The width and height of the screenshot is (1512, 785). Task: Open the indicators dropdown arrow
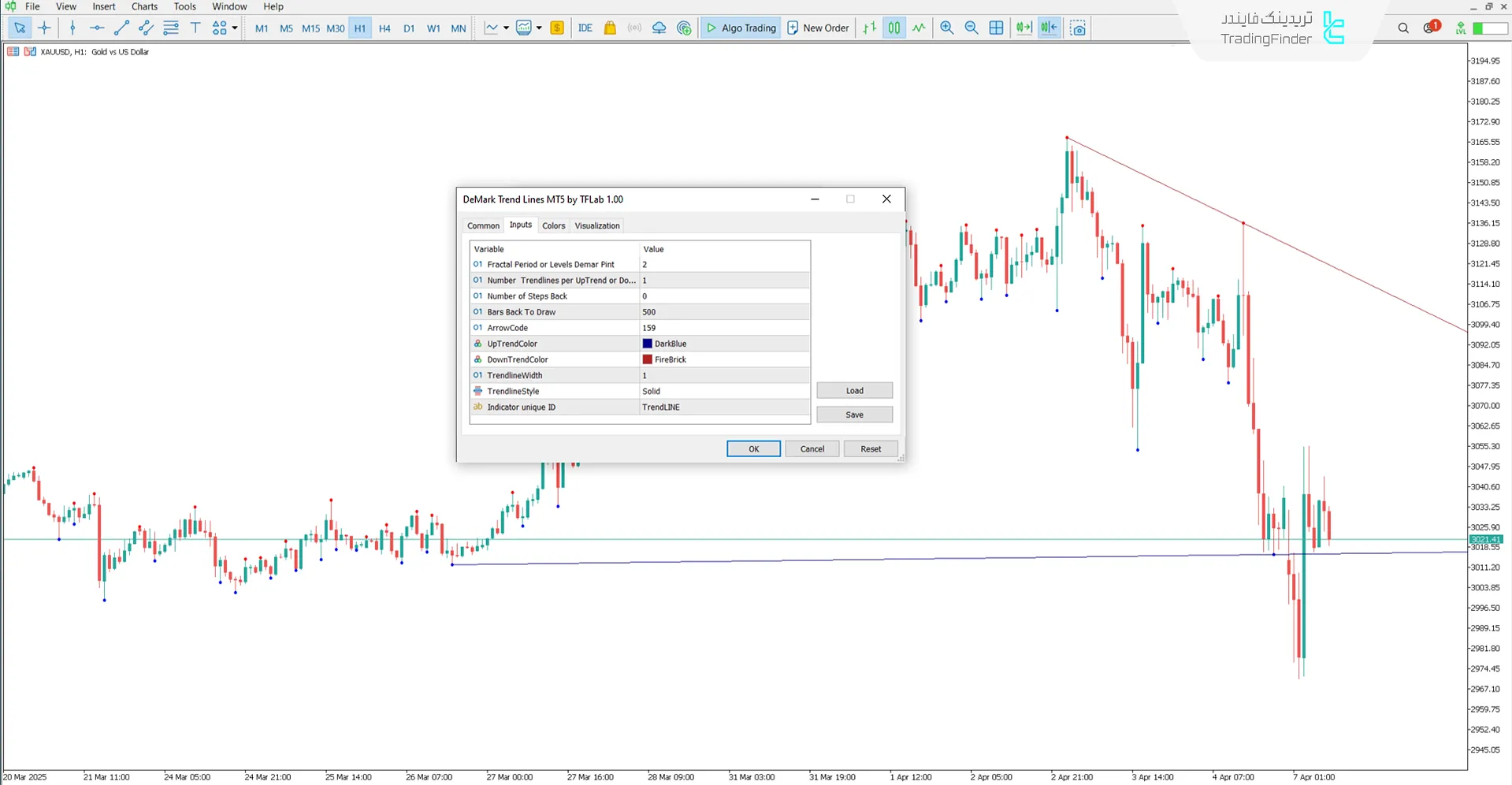tap(504, 28)
